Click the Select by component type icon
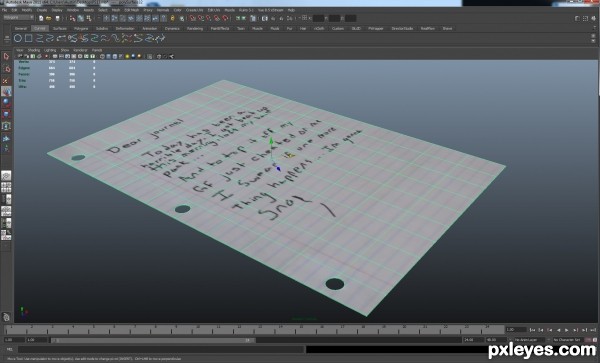 point(89,18)
